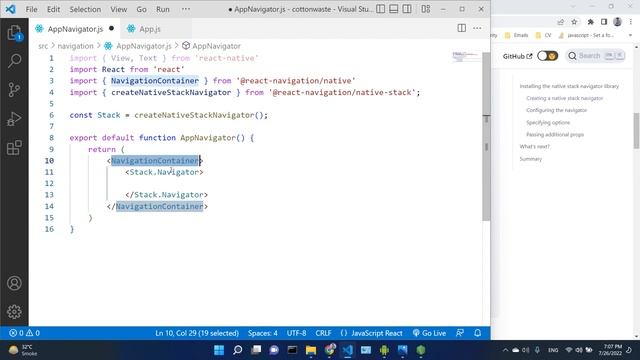Expand the navigation breadcrumb segment
Viewport: 640px width, 360px height.
pos(76,46)
